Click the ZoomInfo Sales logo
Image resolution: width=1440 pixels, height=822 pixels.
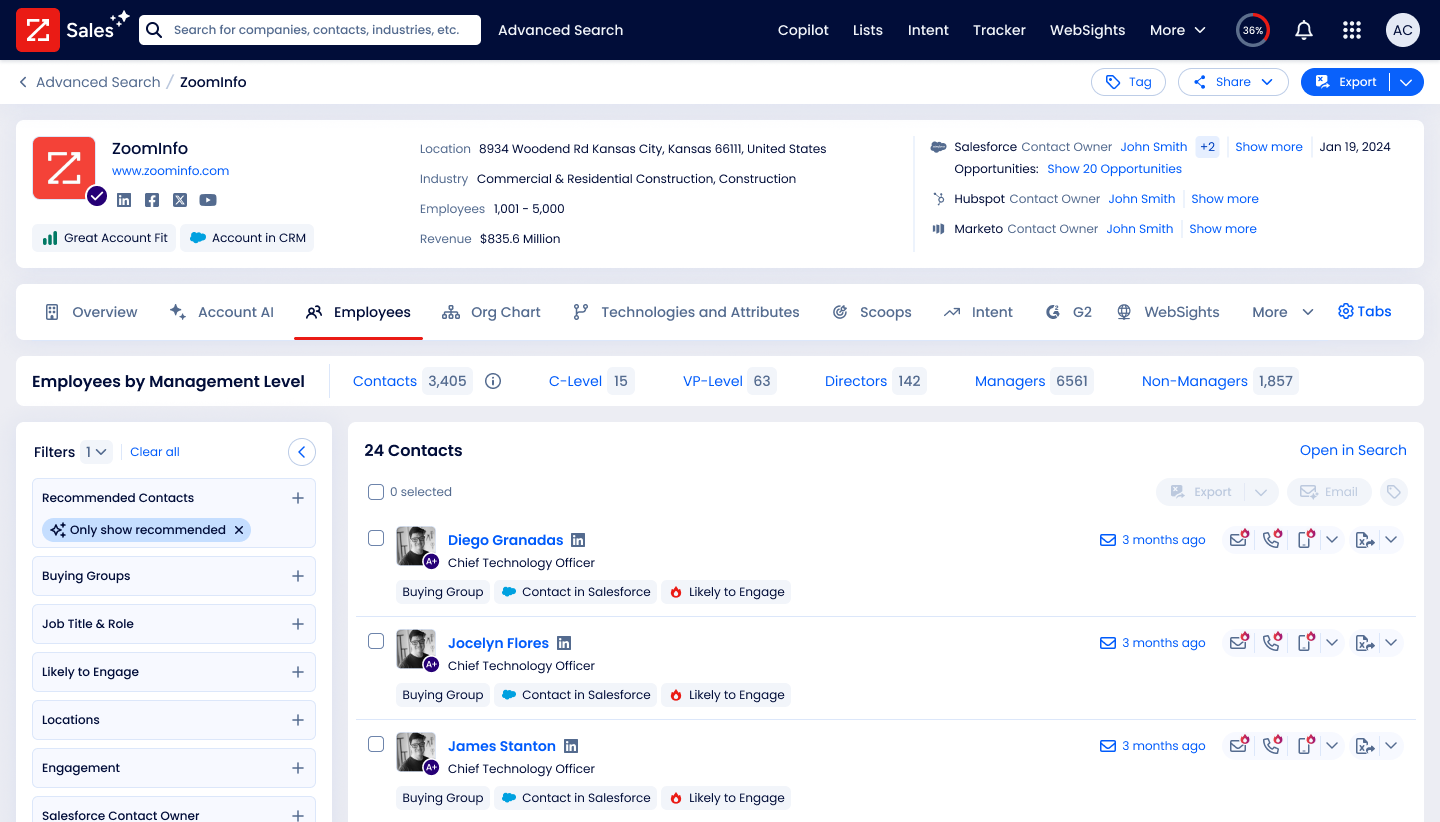click(x=73, y=30)
